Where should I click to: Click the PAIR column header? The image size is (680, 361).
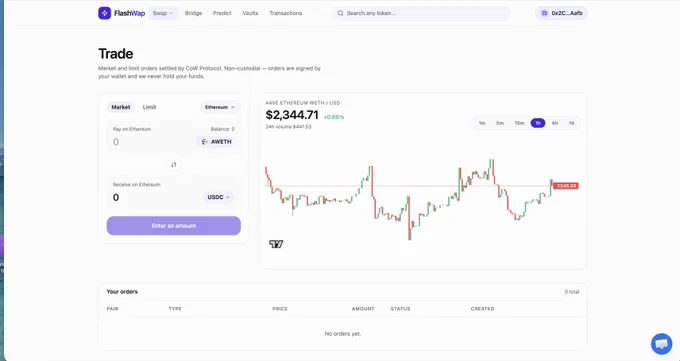pos(112,309)
